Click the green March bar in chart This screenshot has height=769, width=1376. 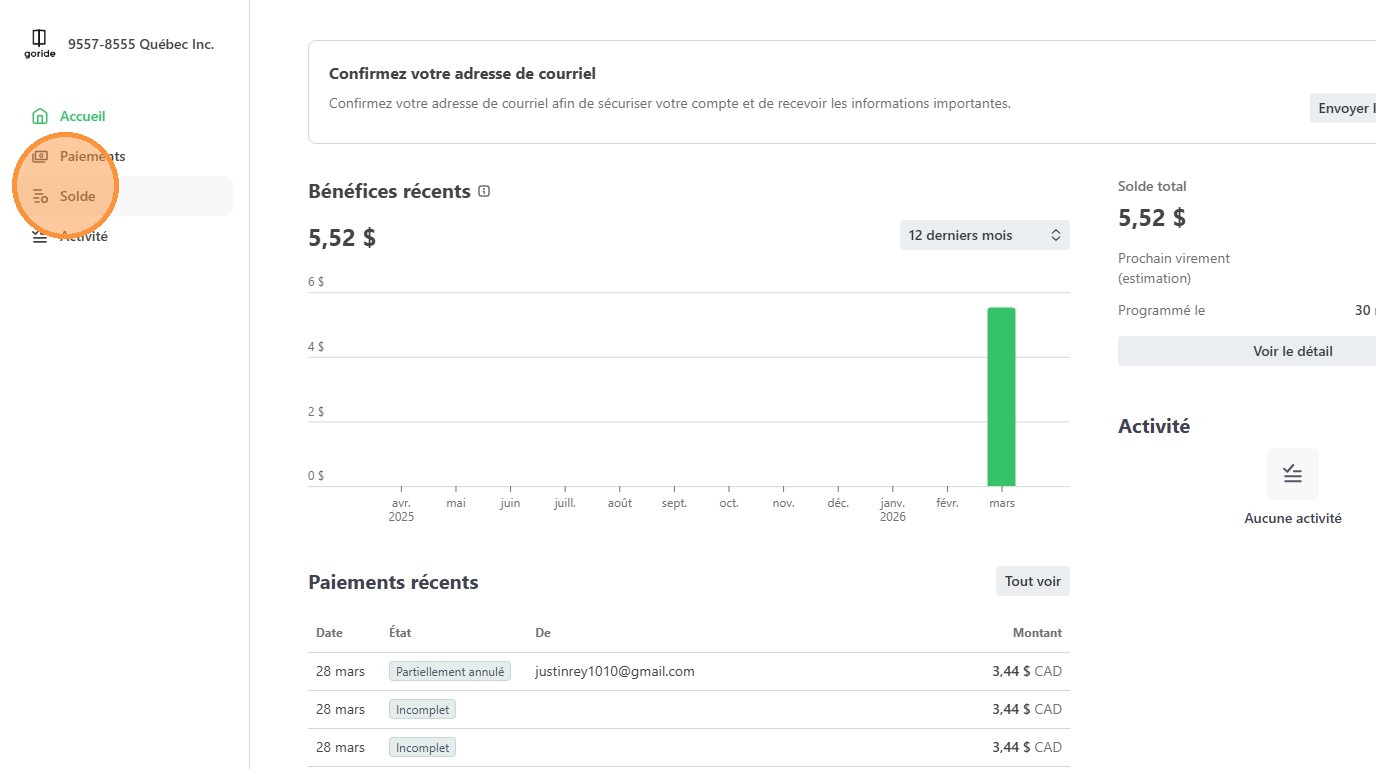(1001, 396)
